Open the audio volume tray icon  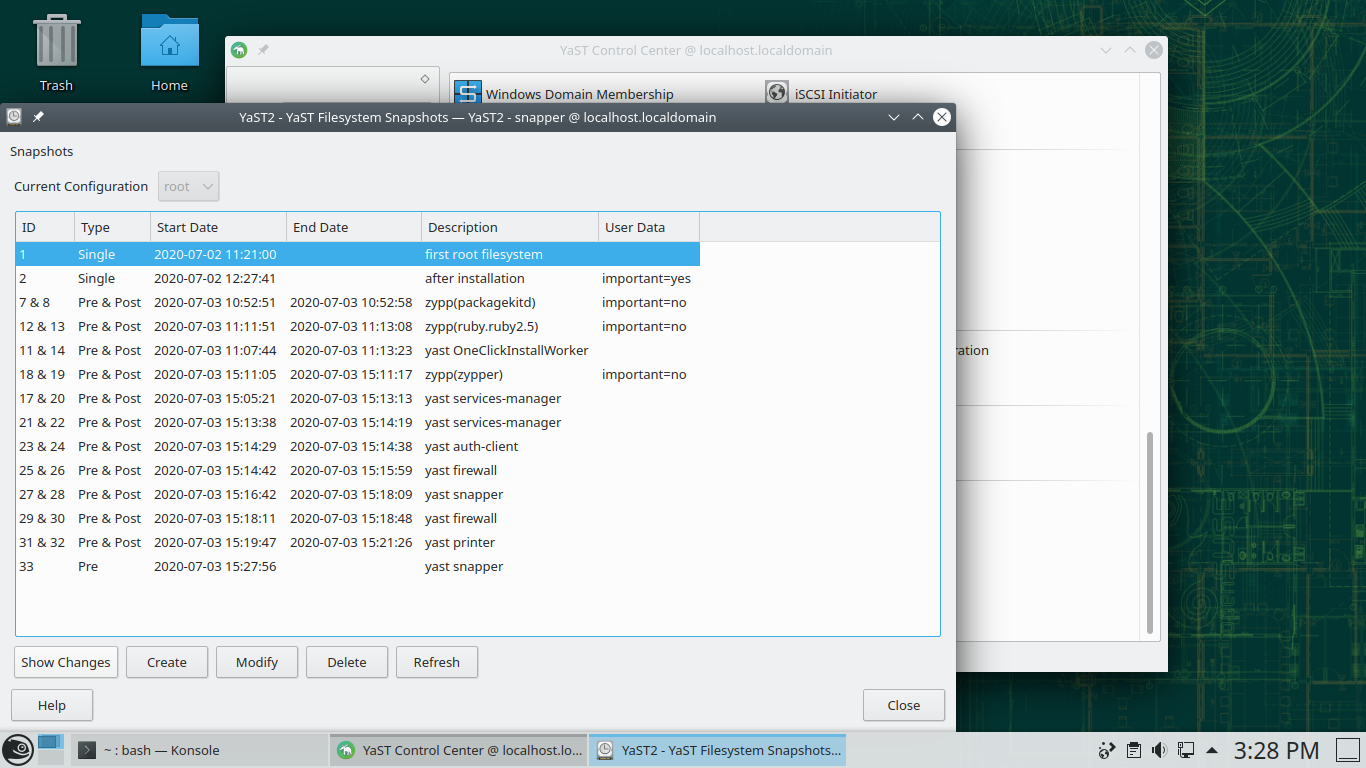pyautogui.click(x=1160, y=750)
